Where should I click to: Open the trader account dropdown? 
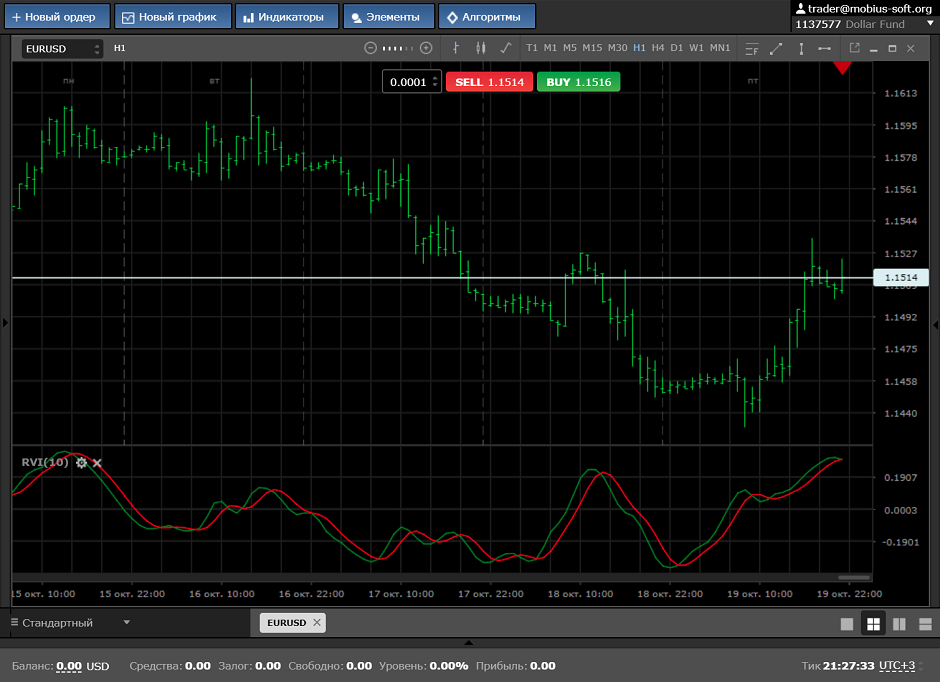930,23
